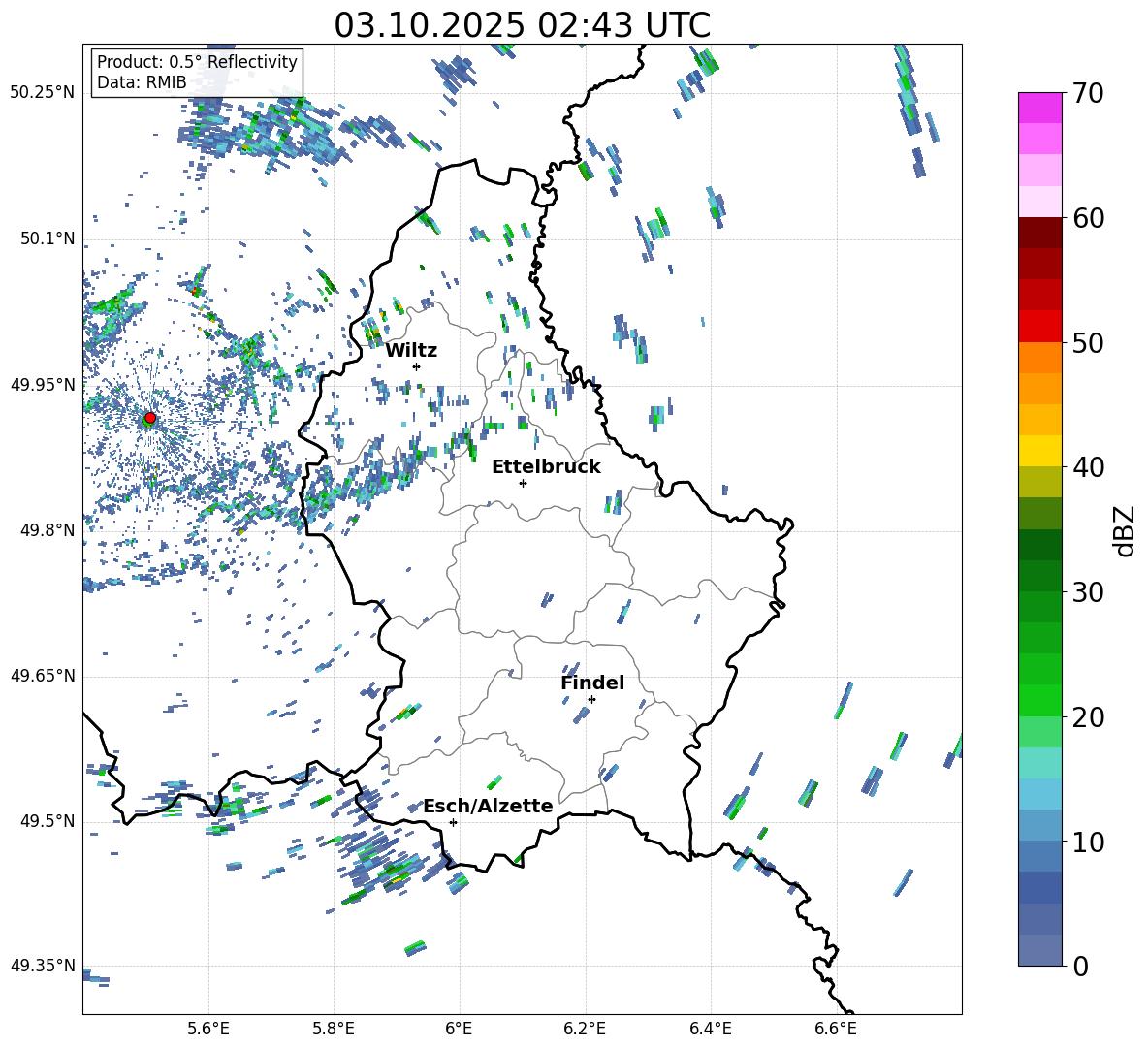Click the Product 0.5° Reflectivity info box

click(197, 73)
